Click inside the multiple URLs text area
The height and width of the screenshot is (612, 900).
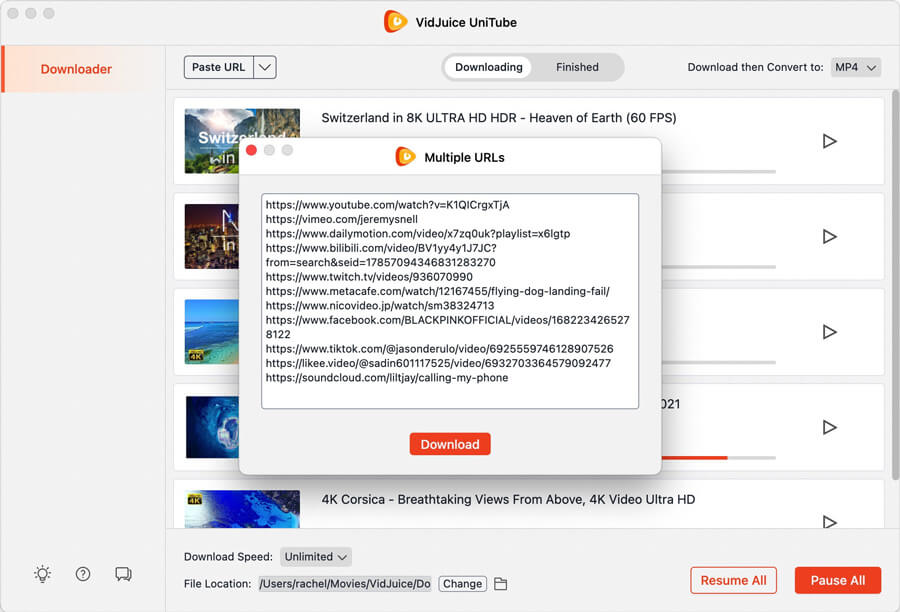pyautogui.click(x=450, y=301)
